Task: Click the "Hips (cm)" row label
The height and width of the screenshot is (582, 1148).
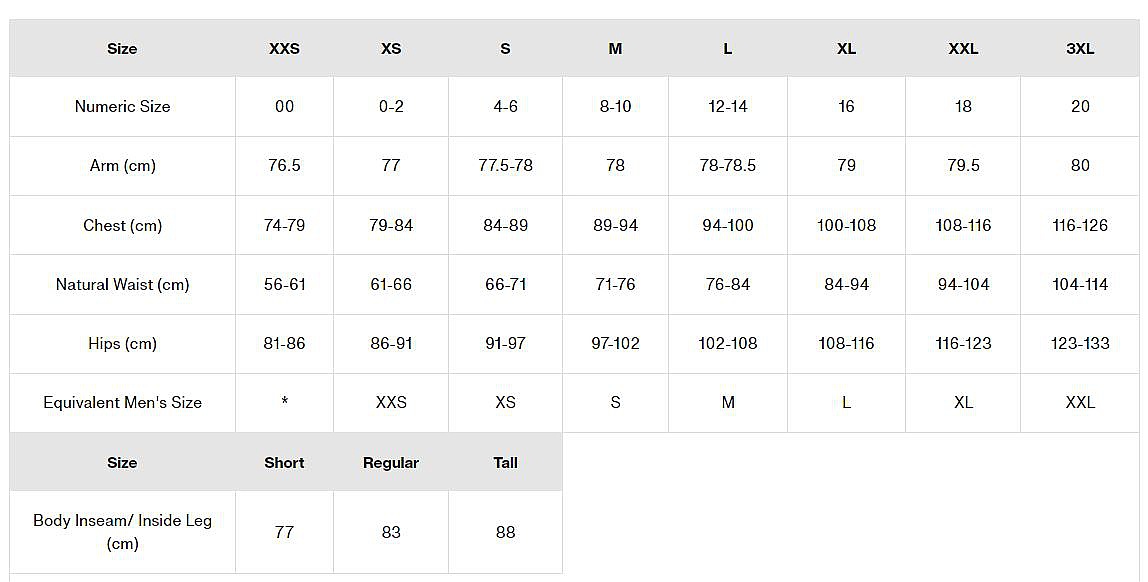Action: (x=122, y=344)
